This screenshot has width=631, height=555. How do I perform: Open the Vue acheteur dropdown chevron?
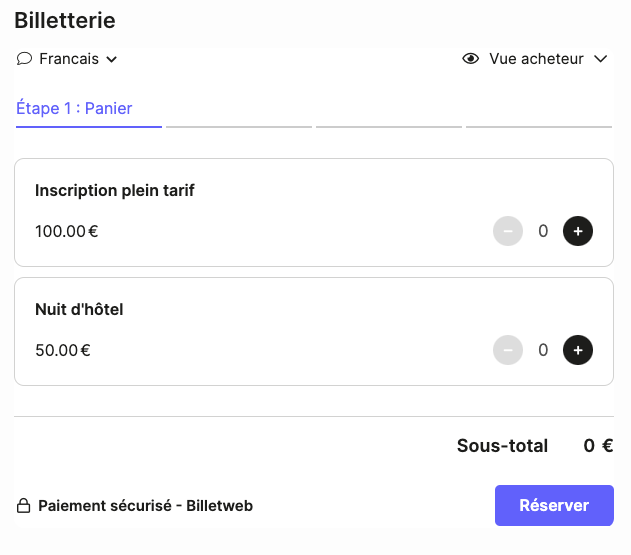pos(600,59)
